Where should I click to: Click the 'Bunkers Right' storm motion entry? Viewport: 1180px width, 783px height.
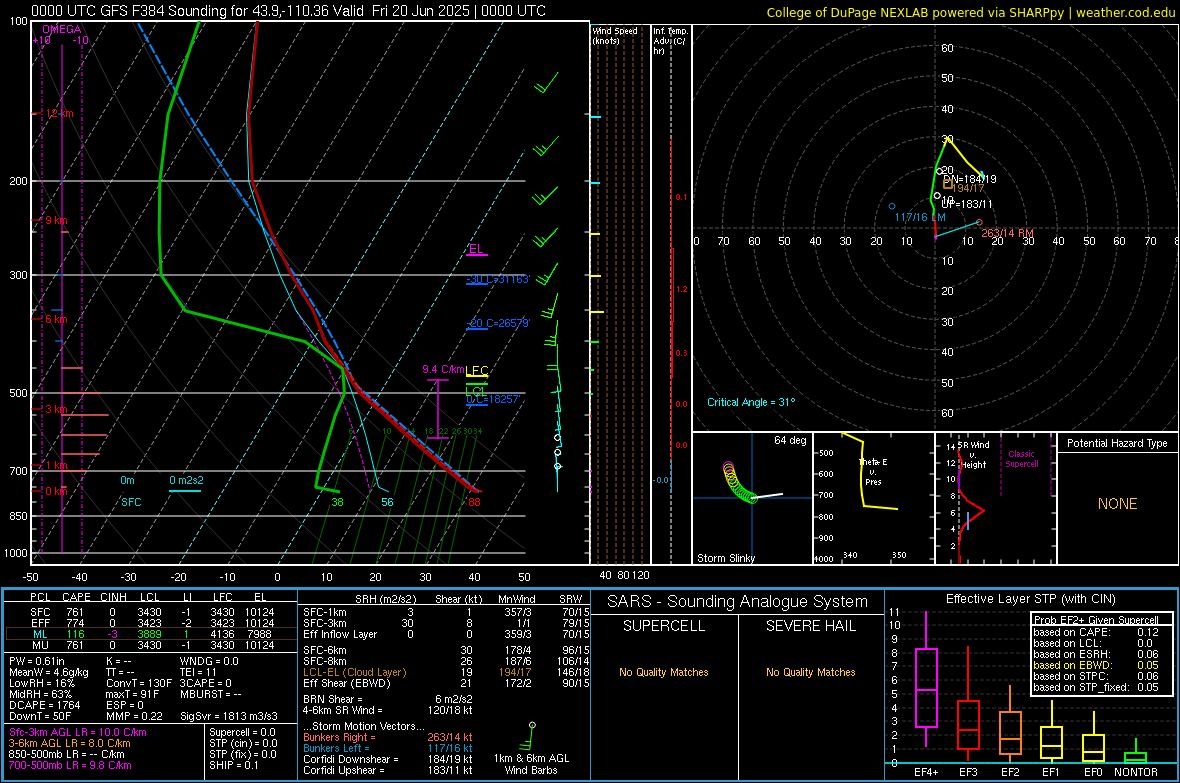point(388,737)
